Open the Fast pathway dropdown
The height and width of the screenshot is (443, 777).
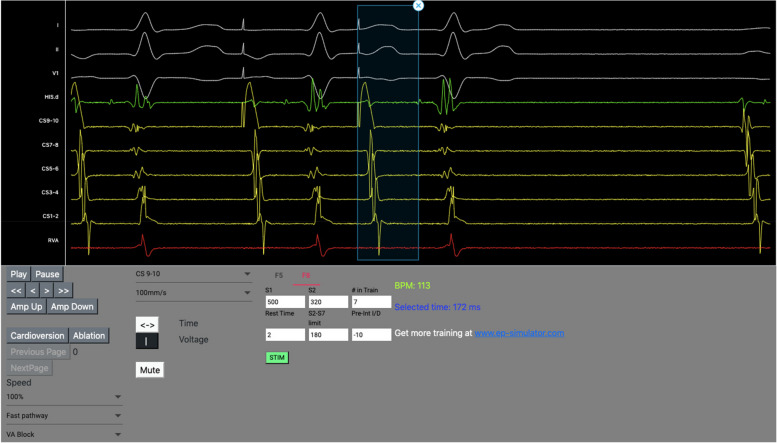(63, 416)
